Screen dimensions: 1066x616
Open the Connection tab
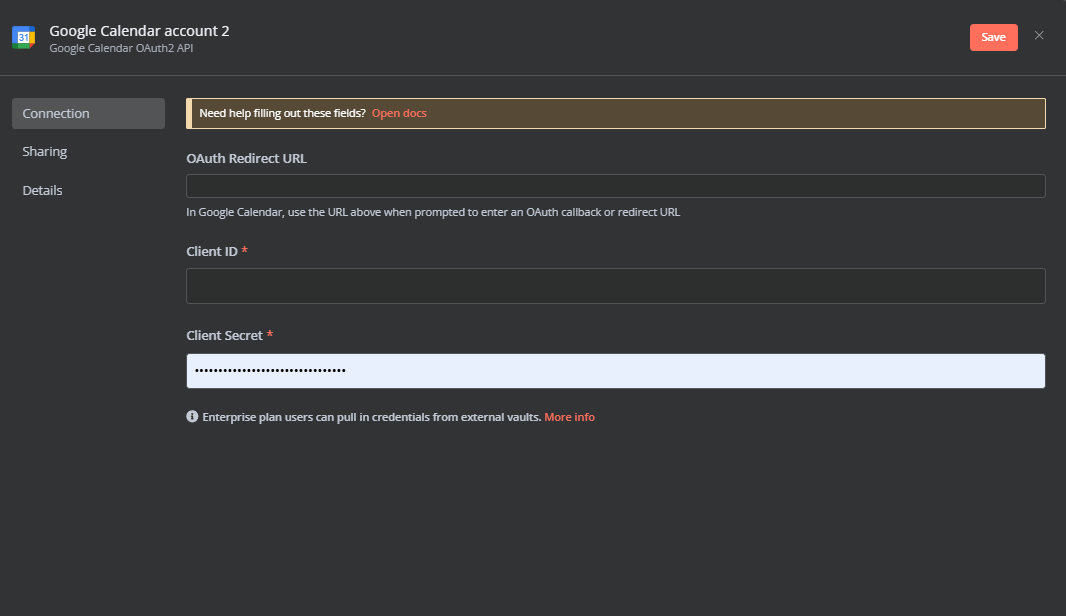tap(88, 114)
